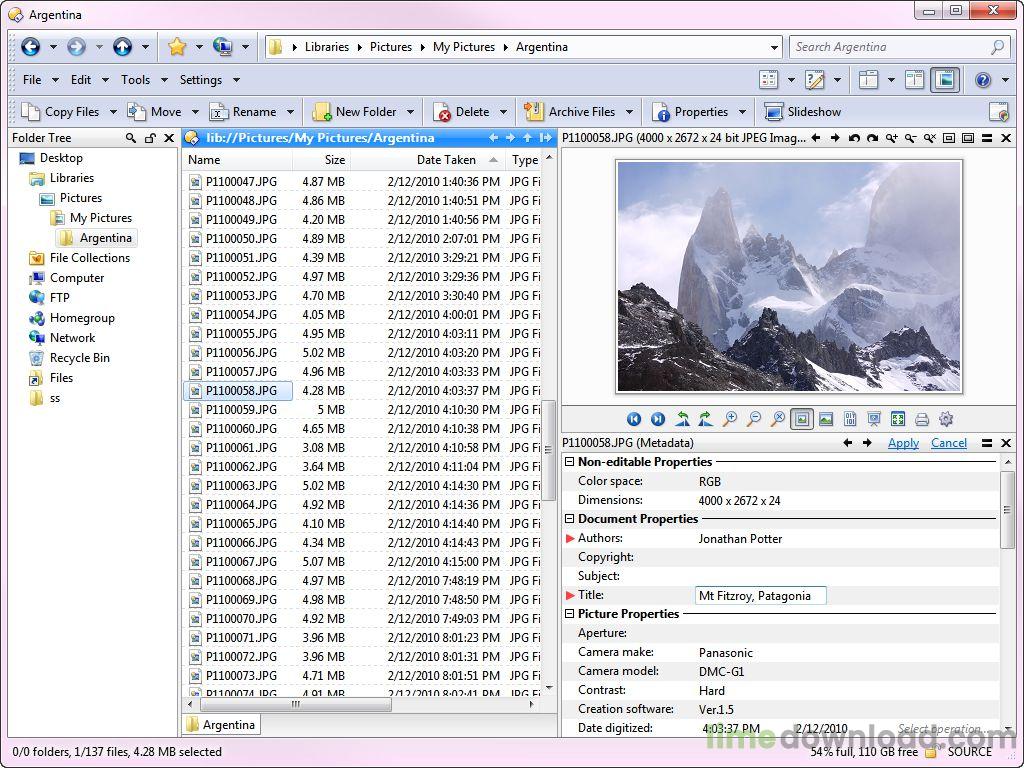This screenshot has width=1024, height=768.
Task: Apply the metadata changes
Action: [903, 443]
